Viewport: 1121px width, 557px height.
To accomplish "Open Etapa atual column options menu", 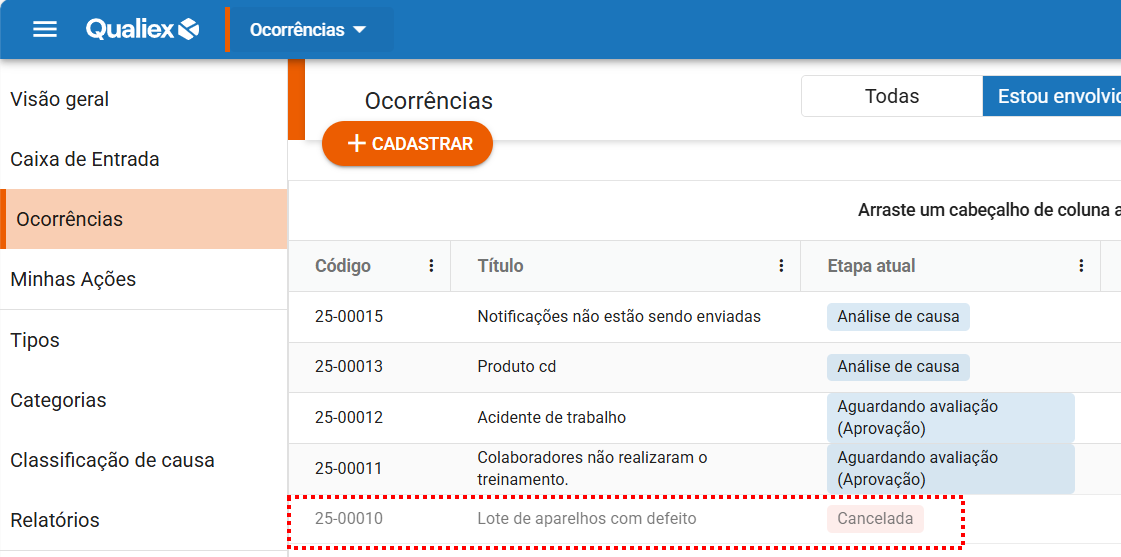I will tap(1081, 266).
